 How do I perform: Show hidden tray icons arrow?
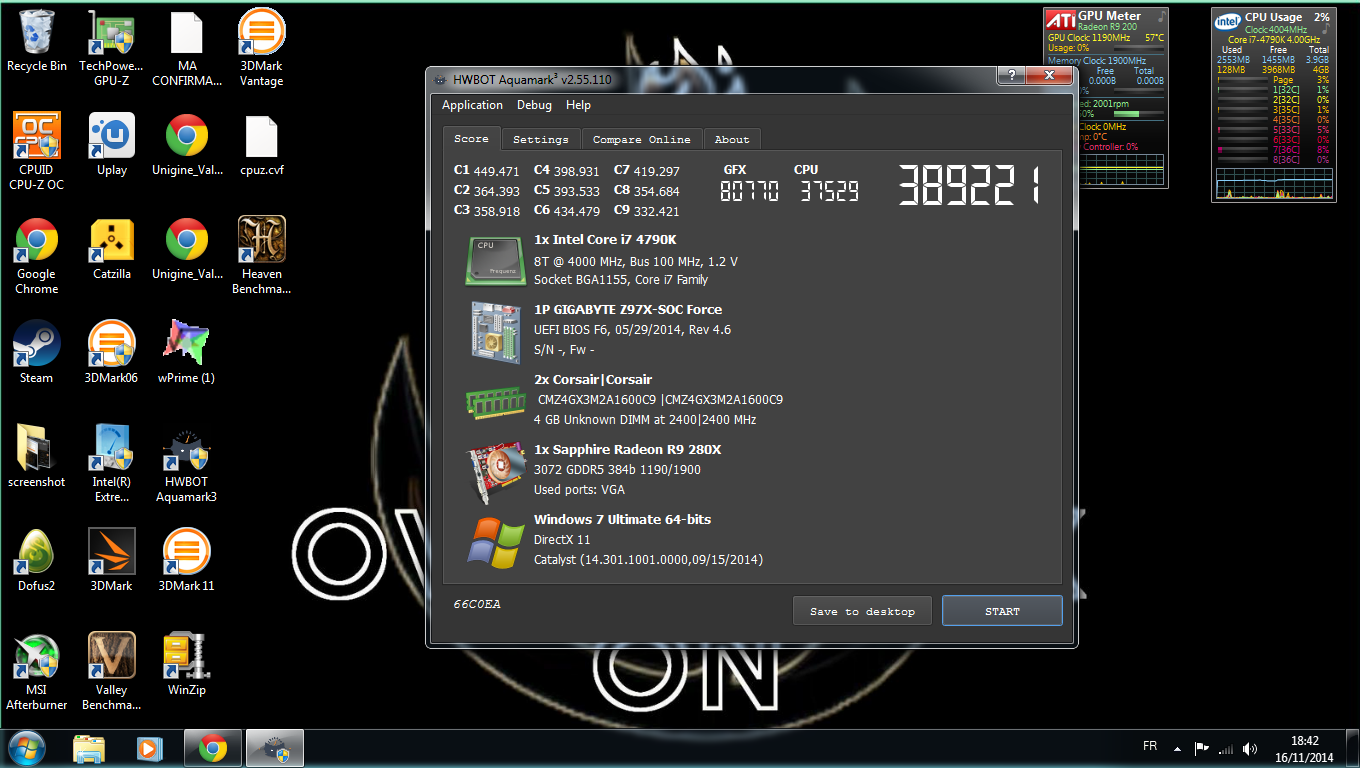click(x=1177, y=748)
